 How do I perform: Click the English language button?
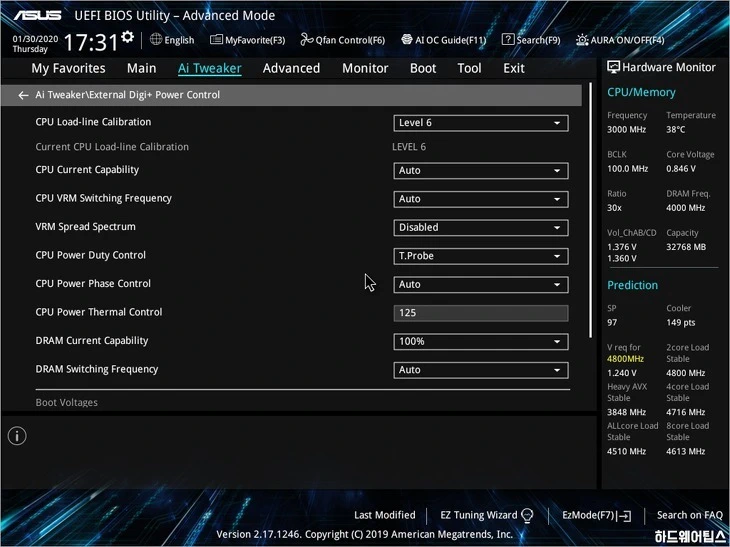coord(179,40)
